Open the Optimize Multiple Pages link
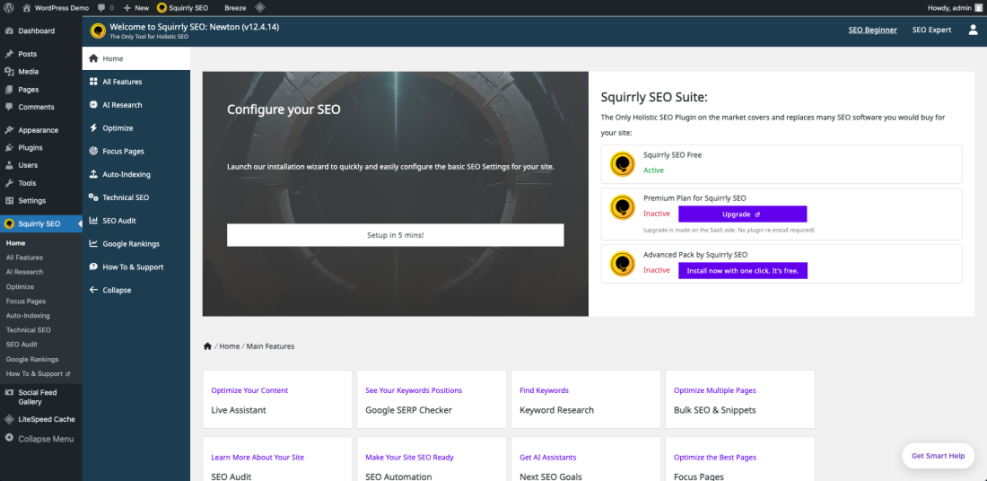 pyautogui.click(x=715, y=390)
